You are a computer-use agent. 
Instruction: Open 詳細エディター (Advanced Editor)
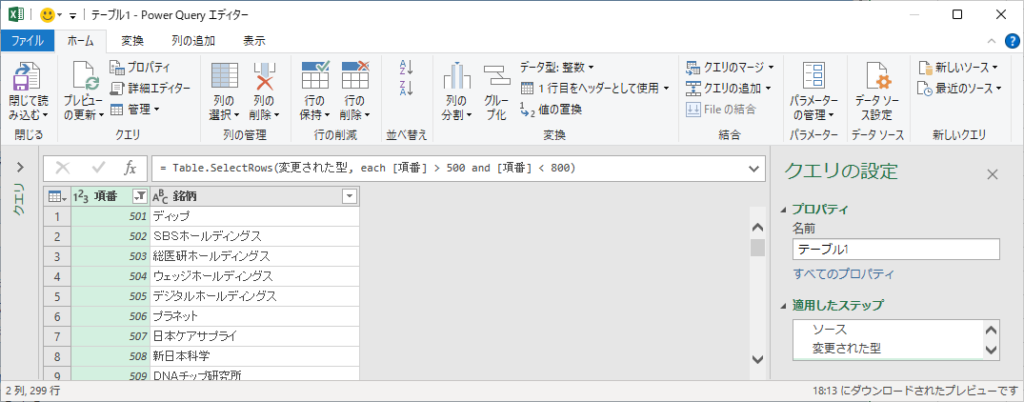(x=150, y=87)
